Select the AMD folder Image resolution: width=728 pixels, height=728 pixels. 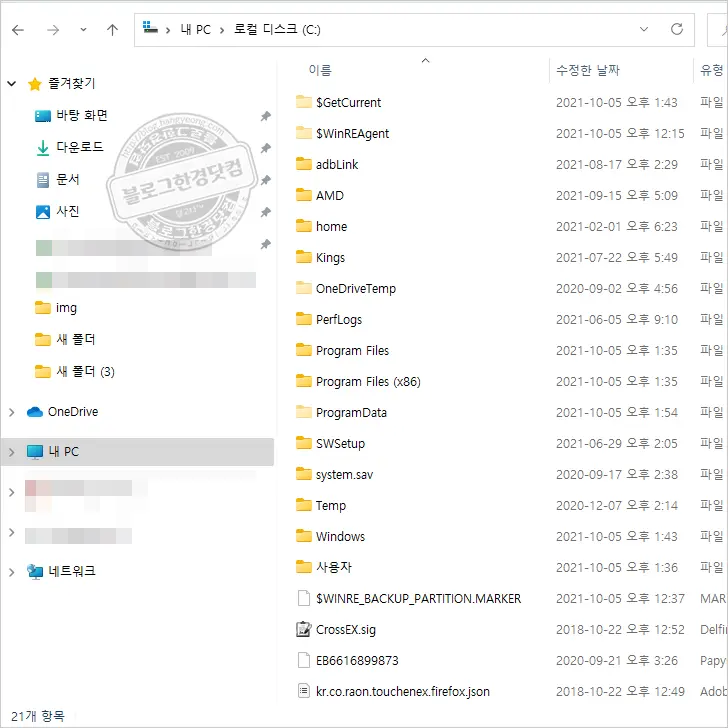point(319,195)
